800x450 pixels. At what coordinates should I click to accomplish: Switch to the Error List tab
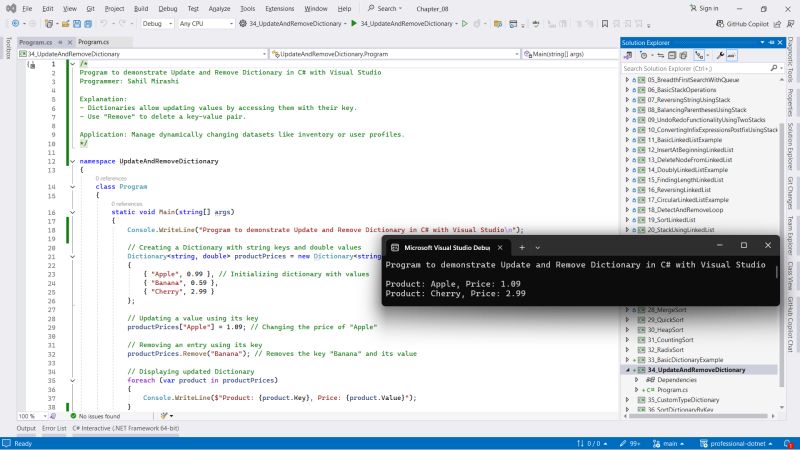pyautogui.click(x=54, y=428)
